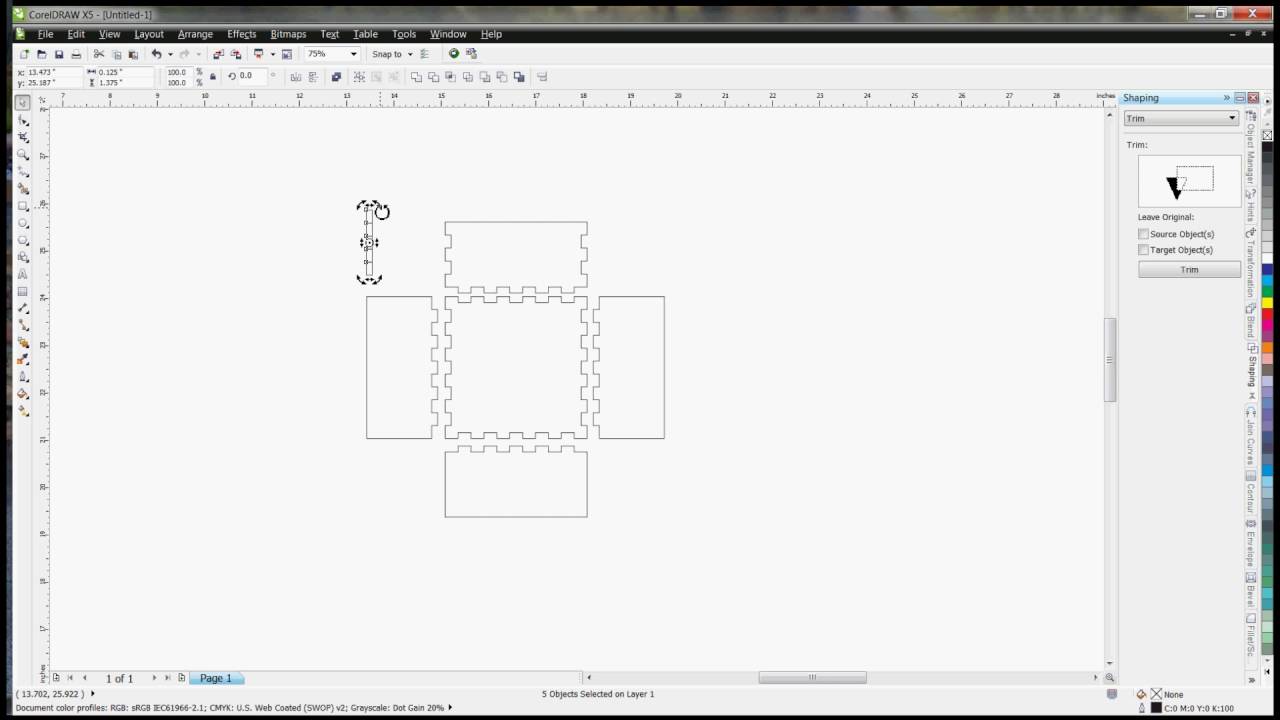Select the Basic Shapes tool
Viewport: 1280px width, 720px height.
click(x=23, y=257)
